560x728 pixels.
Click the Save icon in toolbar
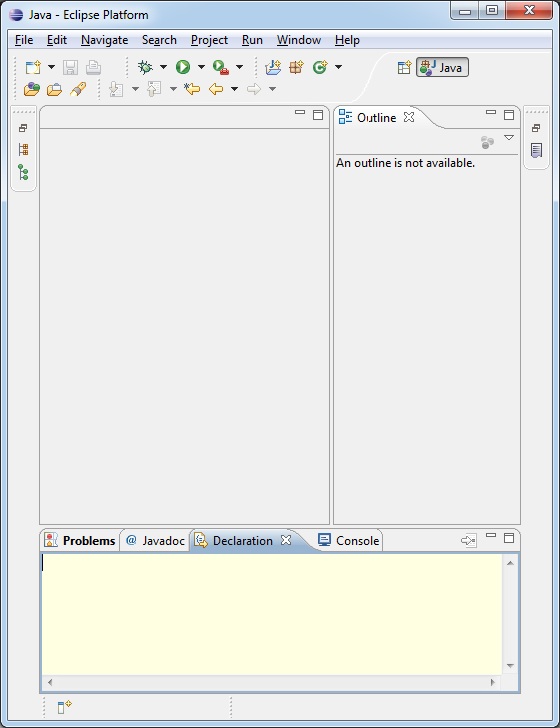click(71, 67)
